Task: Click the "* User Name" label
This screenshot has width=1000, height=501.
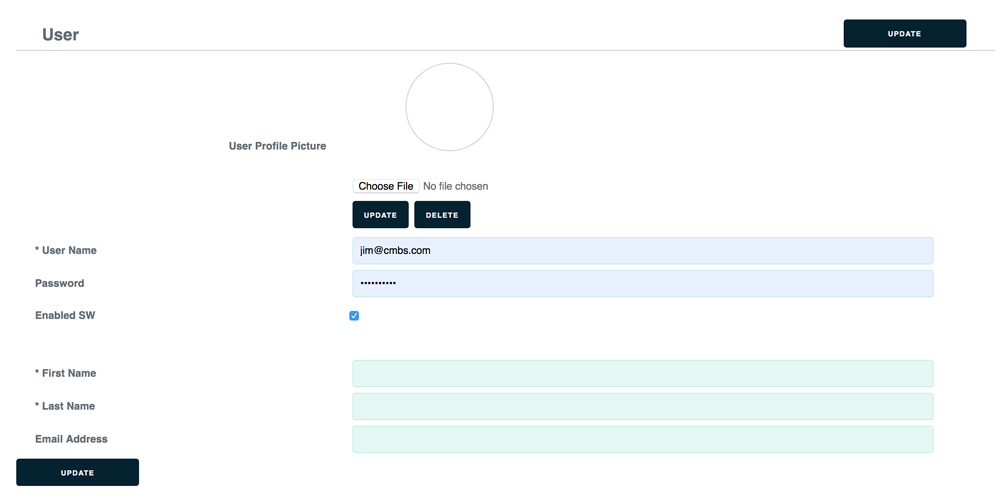Action: tap(66, 251)
